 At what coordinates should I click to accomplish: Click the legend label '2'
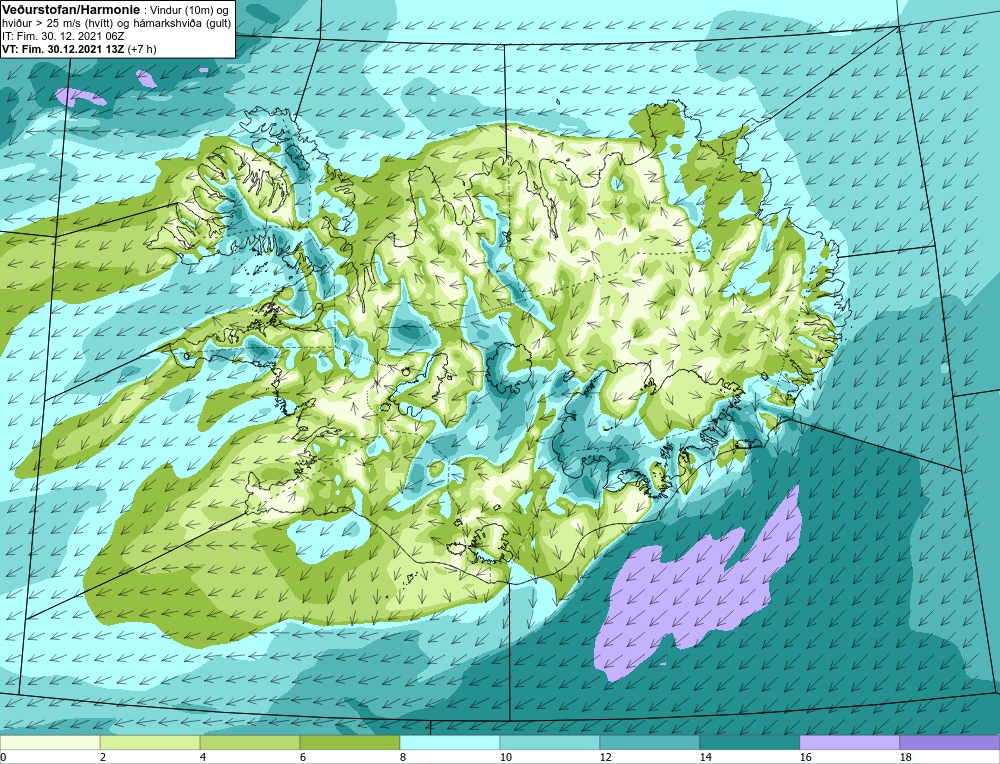103,757
